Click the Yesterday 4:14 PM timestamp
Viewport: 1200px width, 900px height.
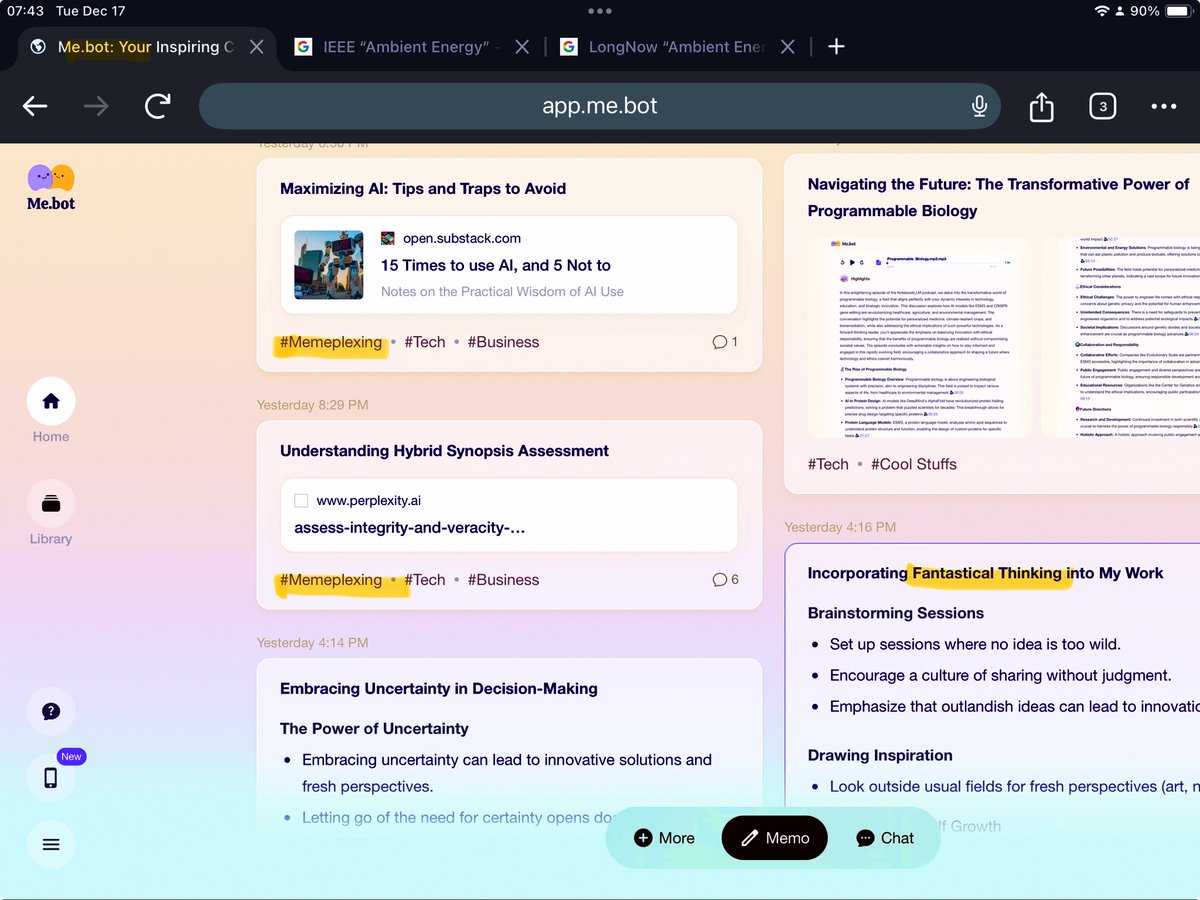312,643
